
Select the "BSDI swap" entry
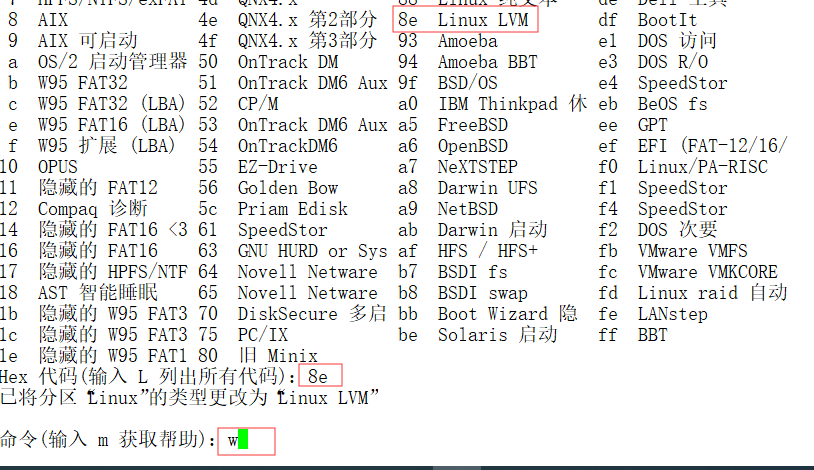tap(483, 293)
